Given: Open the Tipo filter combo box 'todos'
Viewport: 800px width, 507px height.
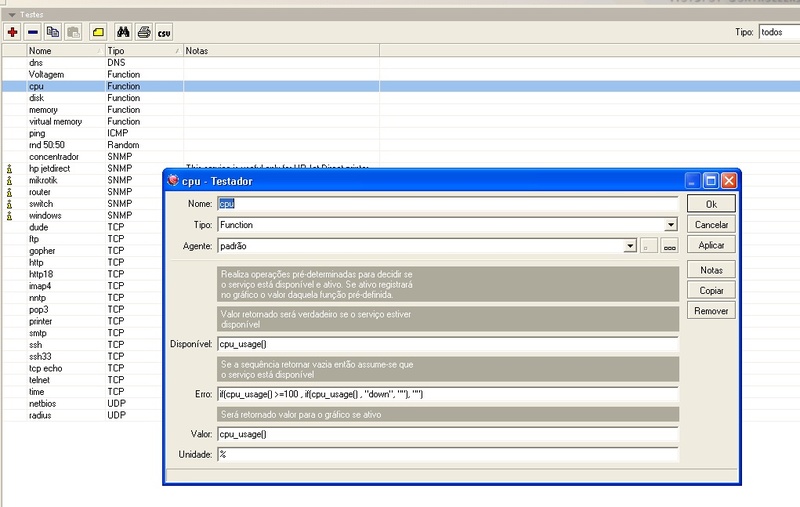Looking at the screenshot, I should click(x=779, y=32).
